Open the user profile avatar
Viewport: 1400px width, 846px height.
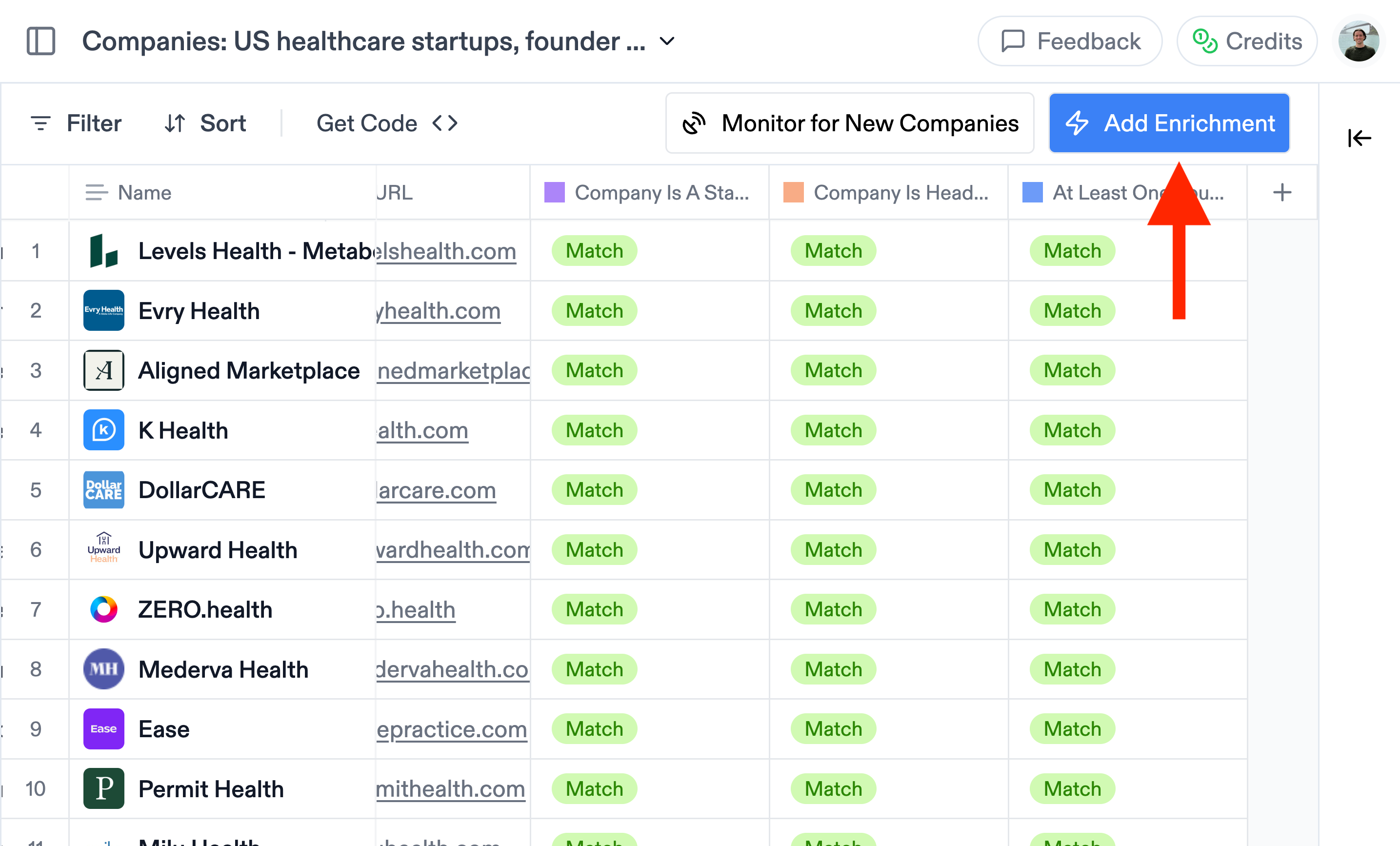coord(1359,41)
